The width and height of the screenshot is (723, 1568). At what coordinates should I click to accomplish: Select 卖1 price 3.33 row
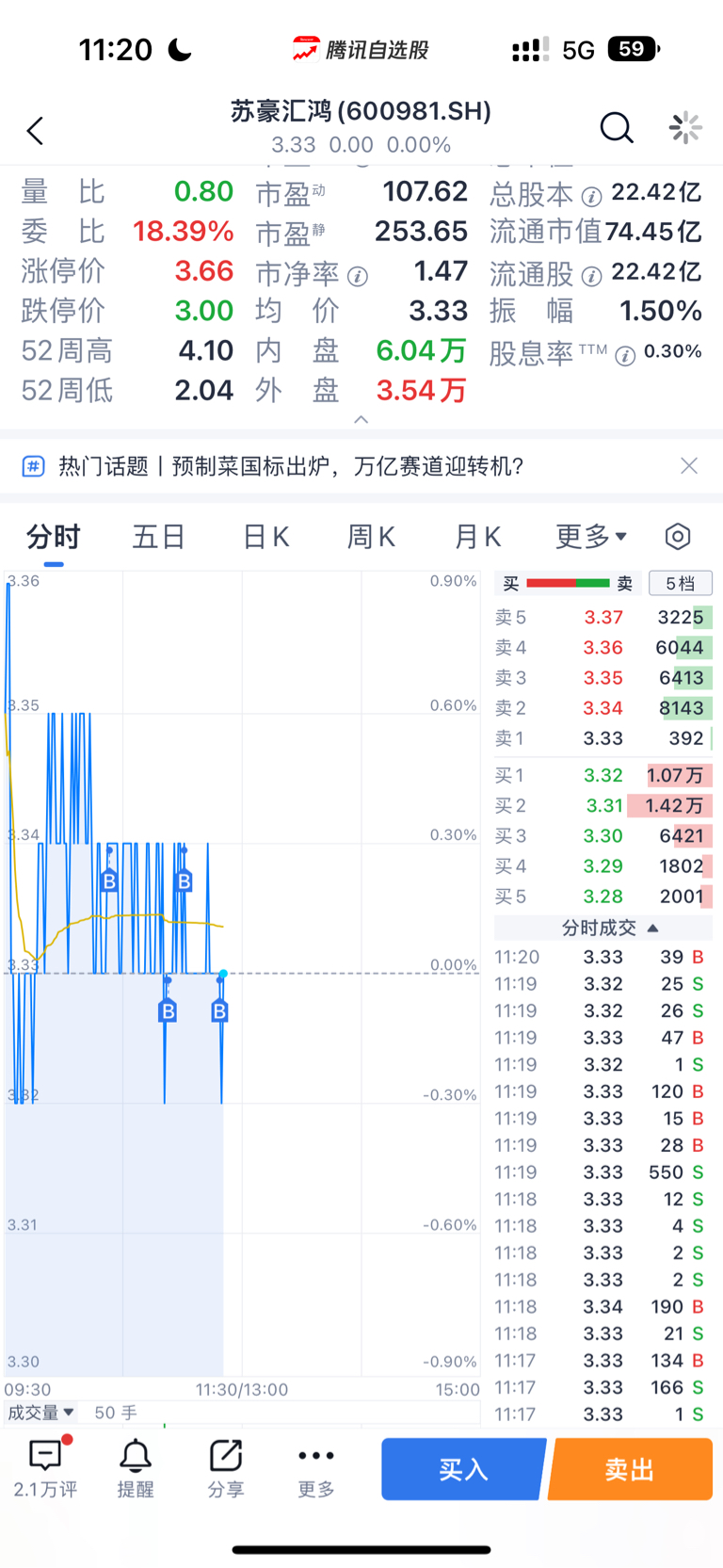pos(603,738)
